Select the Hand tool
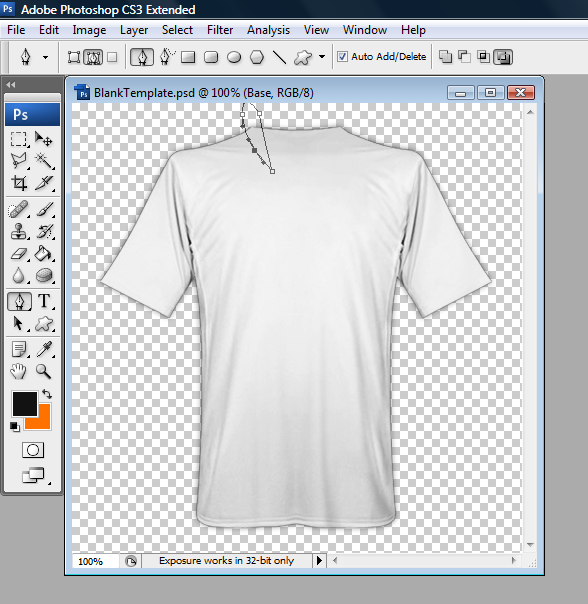Viewport: 588px width, 604px height. [18, 371]
